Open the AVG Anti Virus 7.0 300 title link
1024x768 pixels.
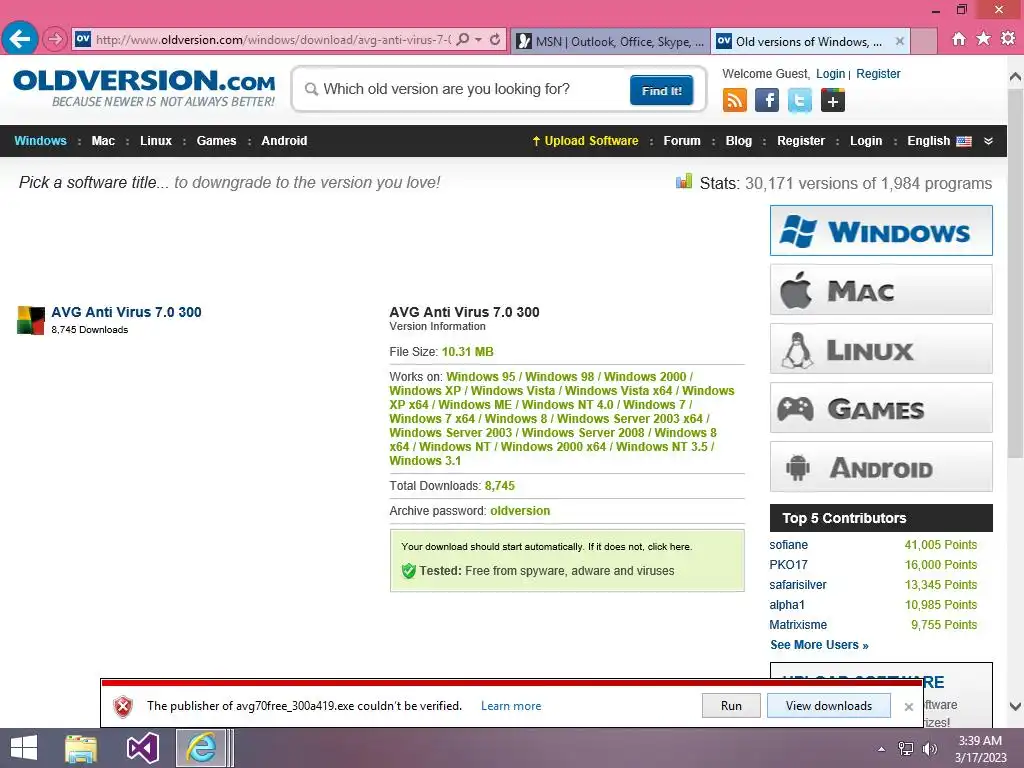126,312
